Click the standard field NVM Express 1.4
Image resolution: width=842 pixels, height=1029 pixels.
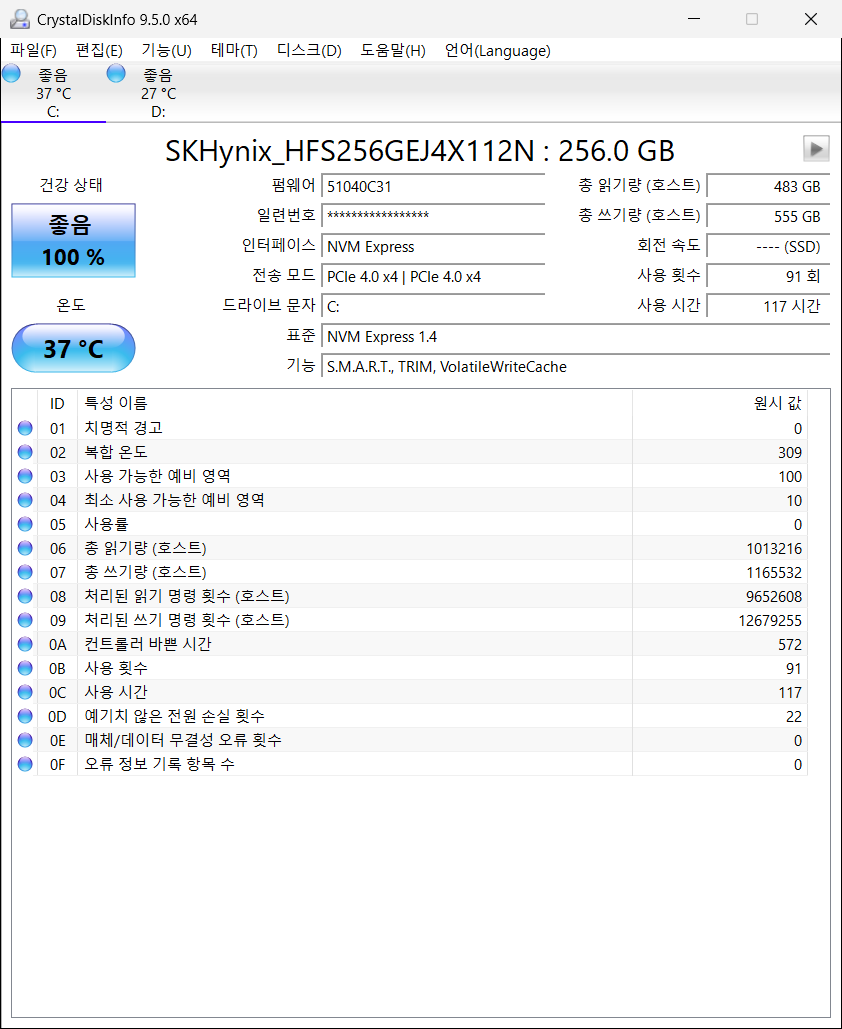pos(576,337)
